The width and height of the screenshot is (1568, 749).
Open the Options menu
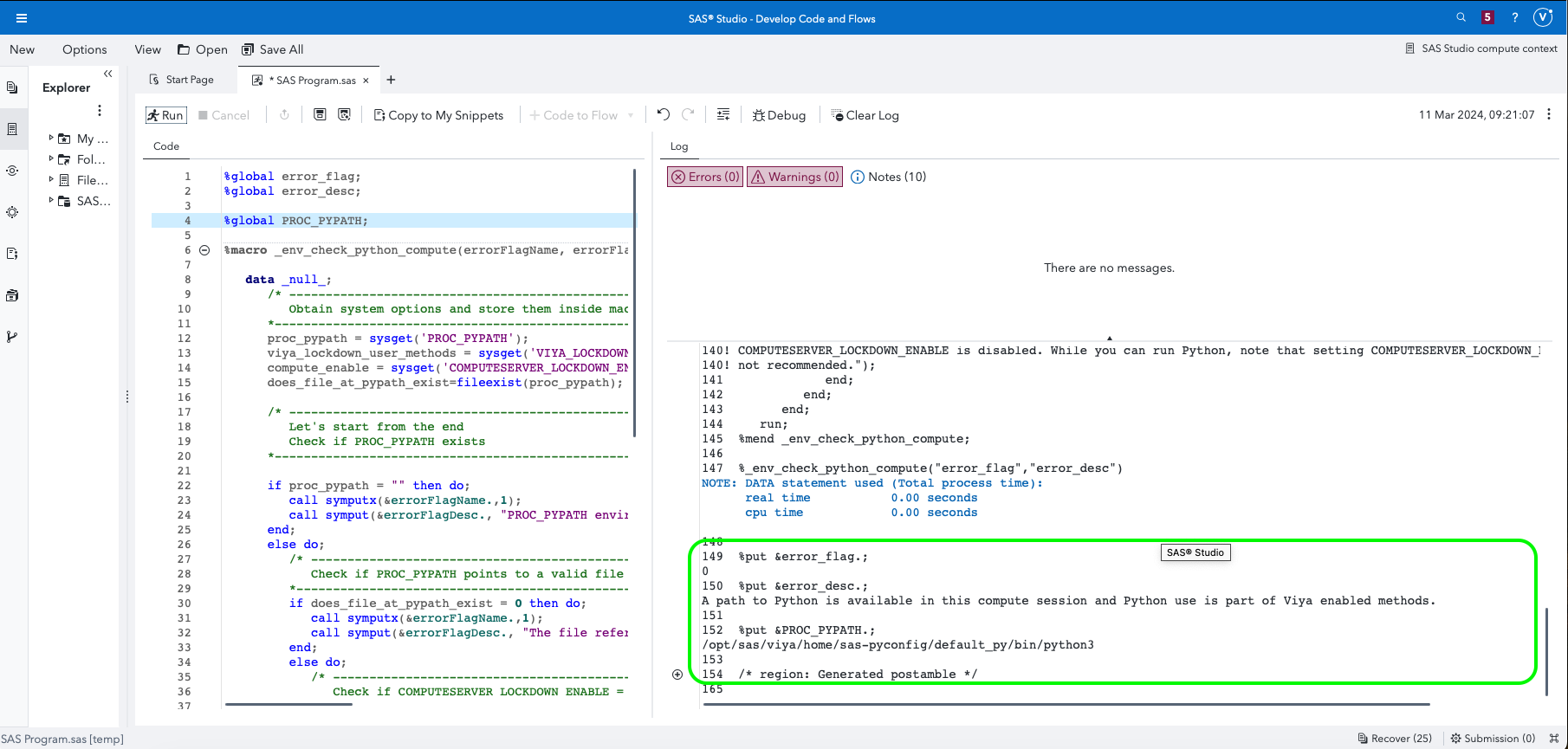pyautogui.click(x=85, y=49)
